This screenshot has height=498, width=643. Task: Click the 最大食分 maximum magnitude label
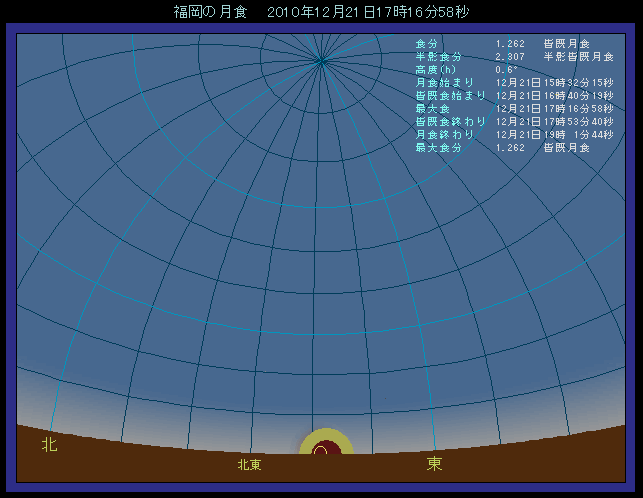click(x=440, y=148)
